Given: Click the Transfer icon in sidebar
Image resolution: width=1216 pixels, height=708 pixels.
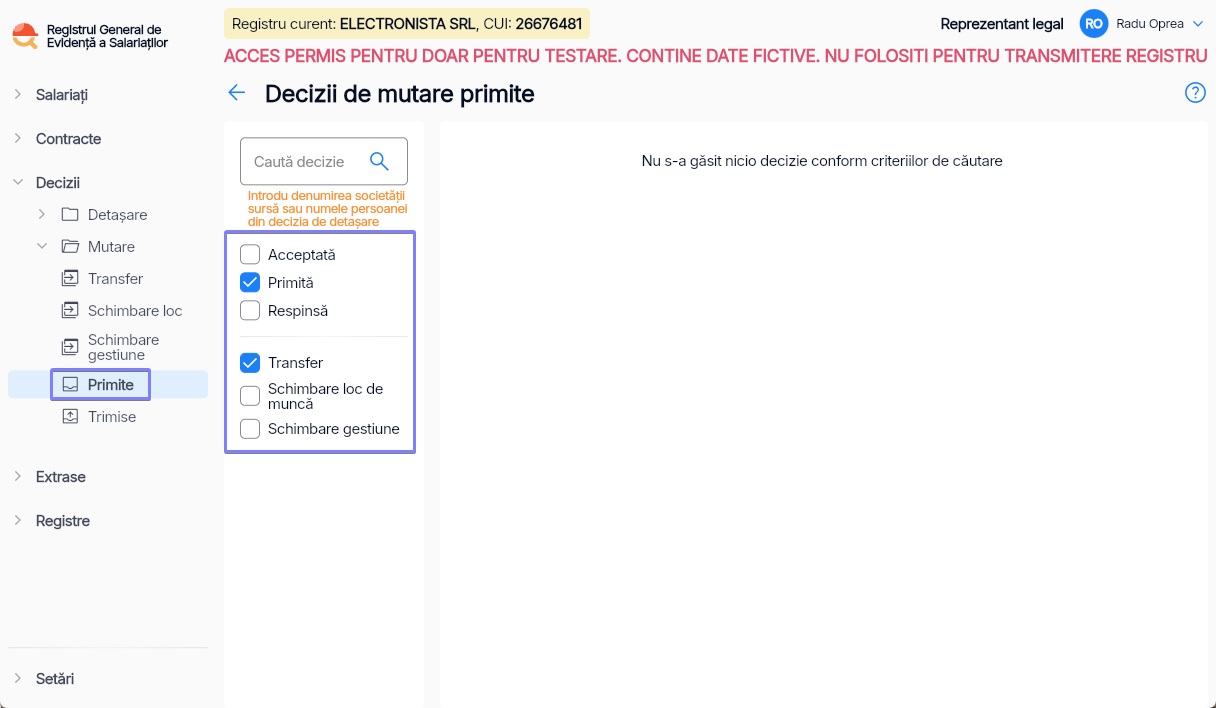Looking at the screenshot, I should (x=70, y=279).
